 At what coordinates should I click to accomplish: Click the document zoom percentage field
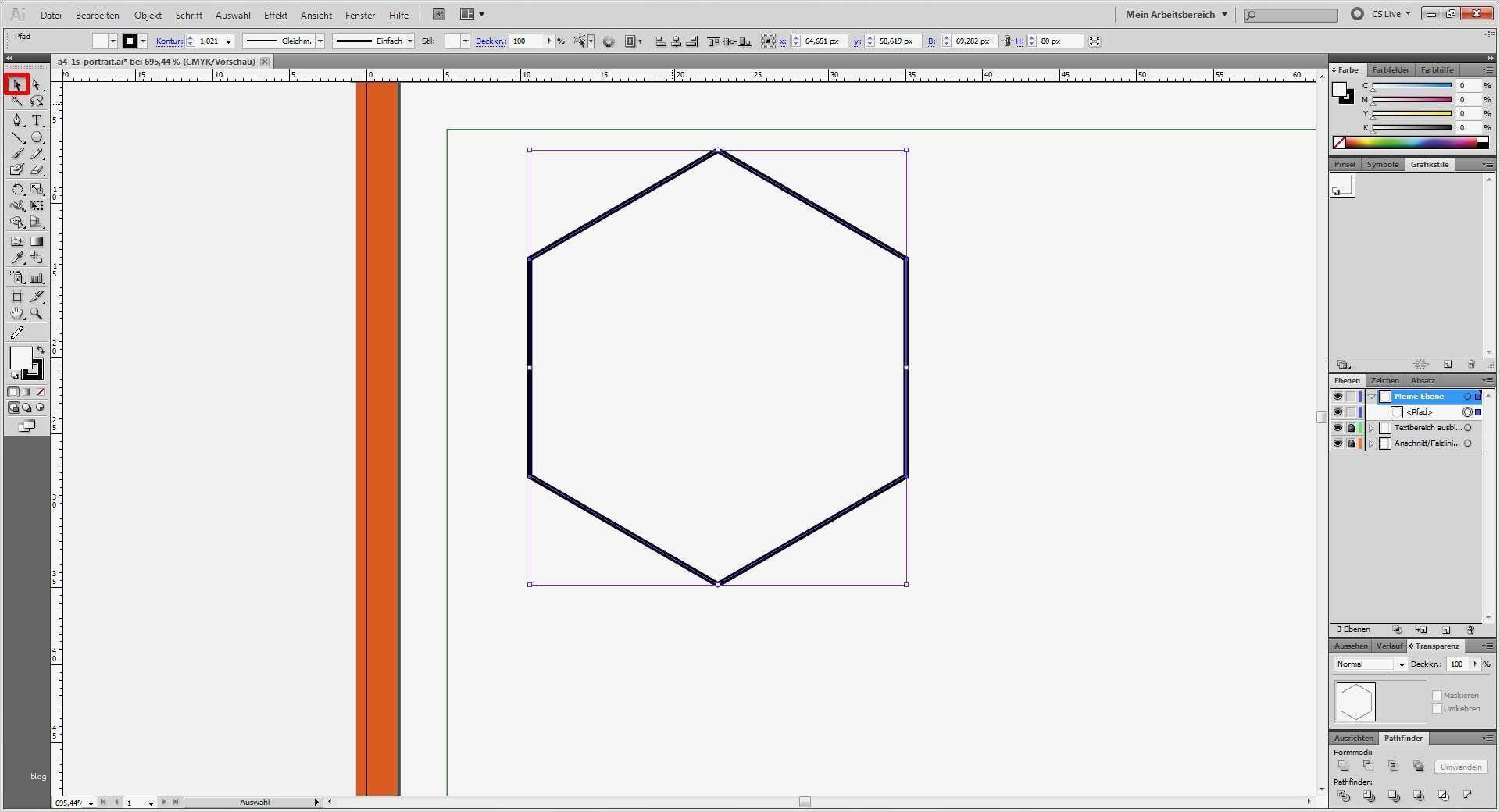click(x=70, y=803)
